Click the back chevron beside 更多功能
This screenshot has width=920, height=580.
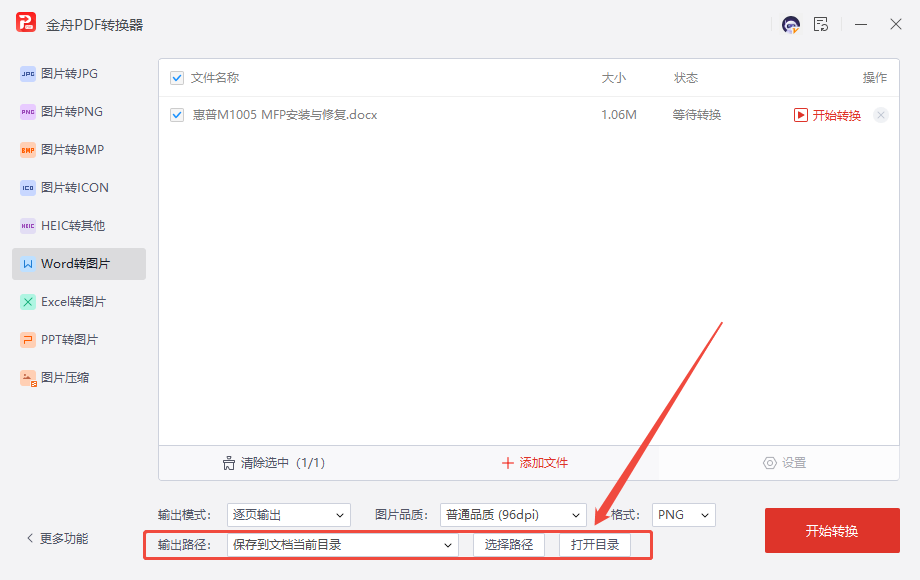30,538
